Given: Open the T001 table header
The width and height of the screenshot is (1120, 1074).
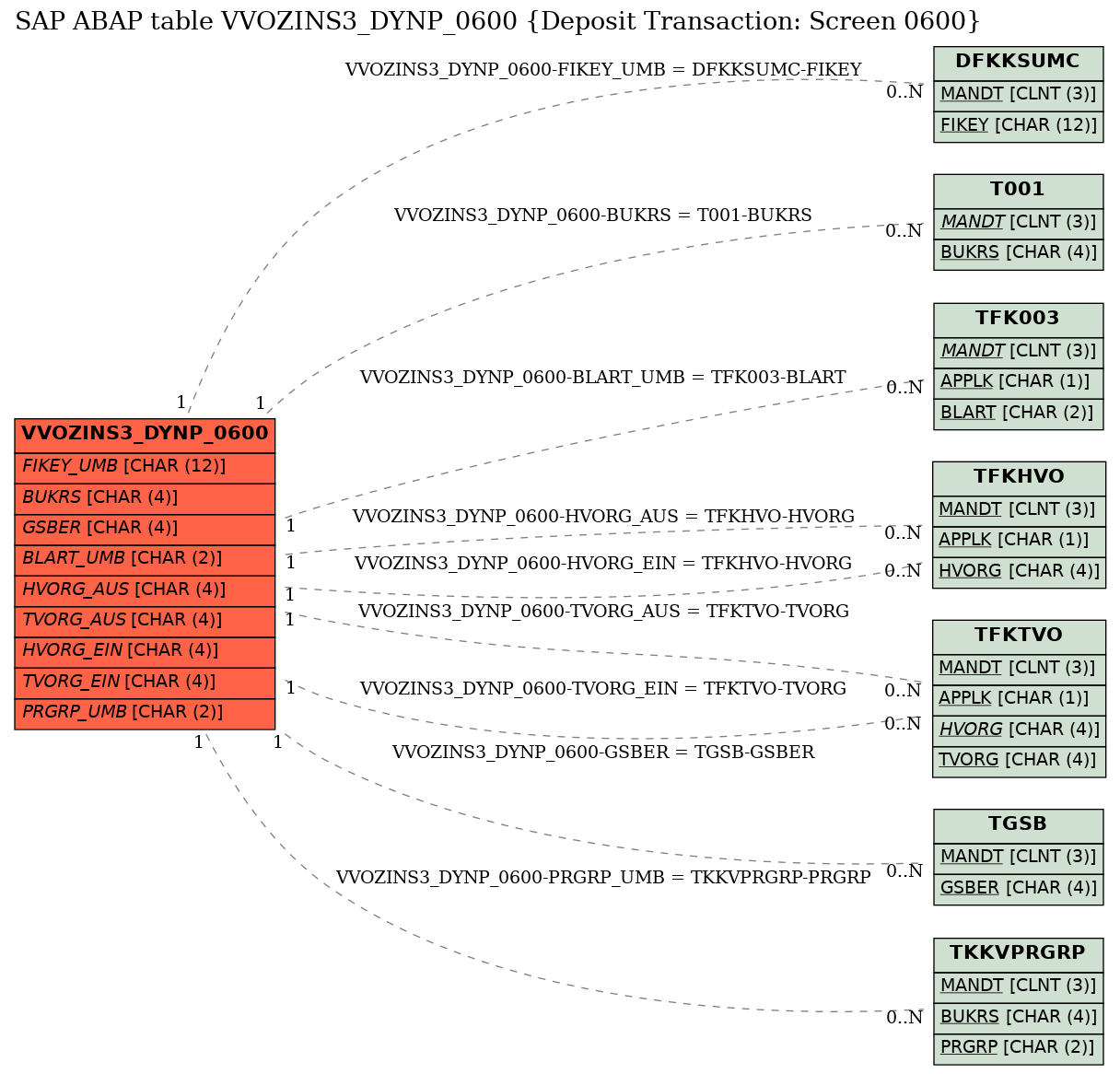Looking at the screenshot, I should coord(1018,190).
